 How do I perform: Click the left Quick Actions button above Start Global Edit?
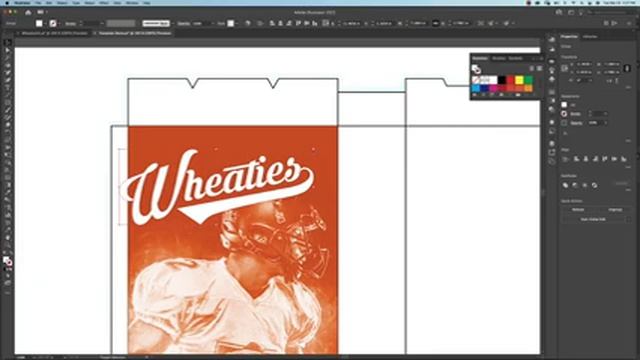tap(578, 210)
